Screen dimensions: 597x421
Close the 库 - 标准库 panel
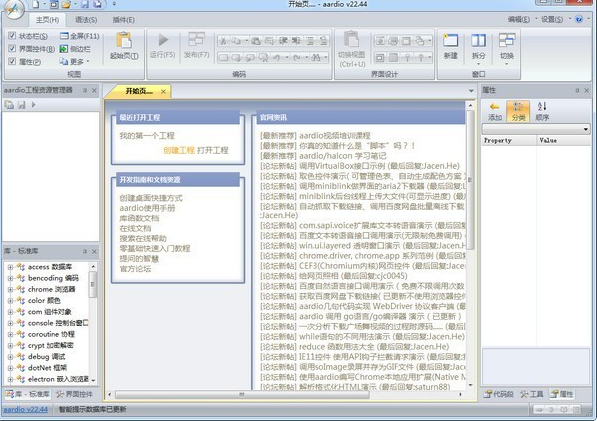point(94,251)
